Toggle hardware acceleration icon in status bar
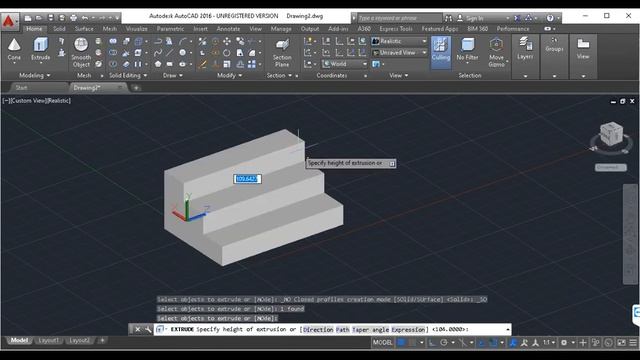The image size is (640, 360). point(608,343)
